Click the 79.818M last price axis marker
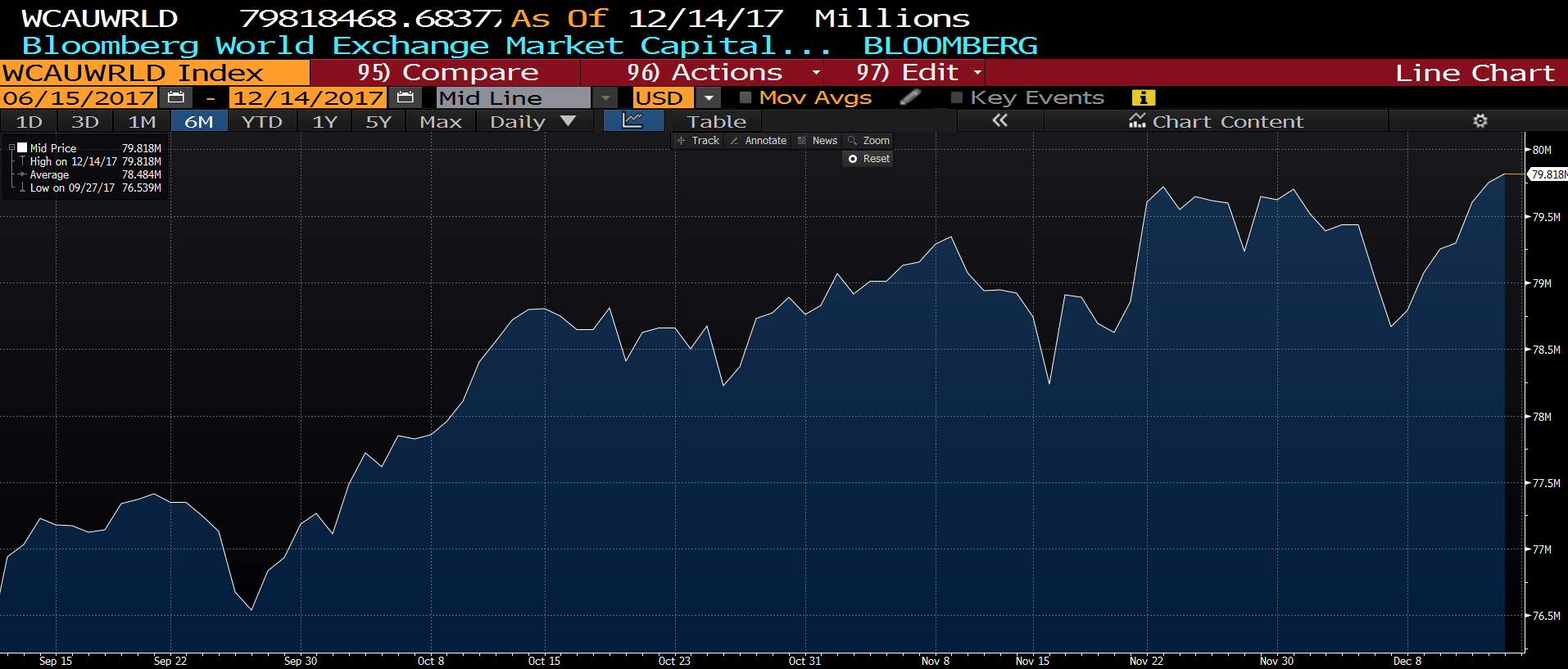This screenshot has width=1568, height=669. [x=1548, y=174]
